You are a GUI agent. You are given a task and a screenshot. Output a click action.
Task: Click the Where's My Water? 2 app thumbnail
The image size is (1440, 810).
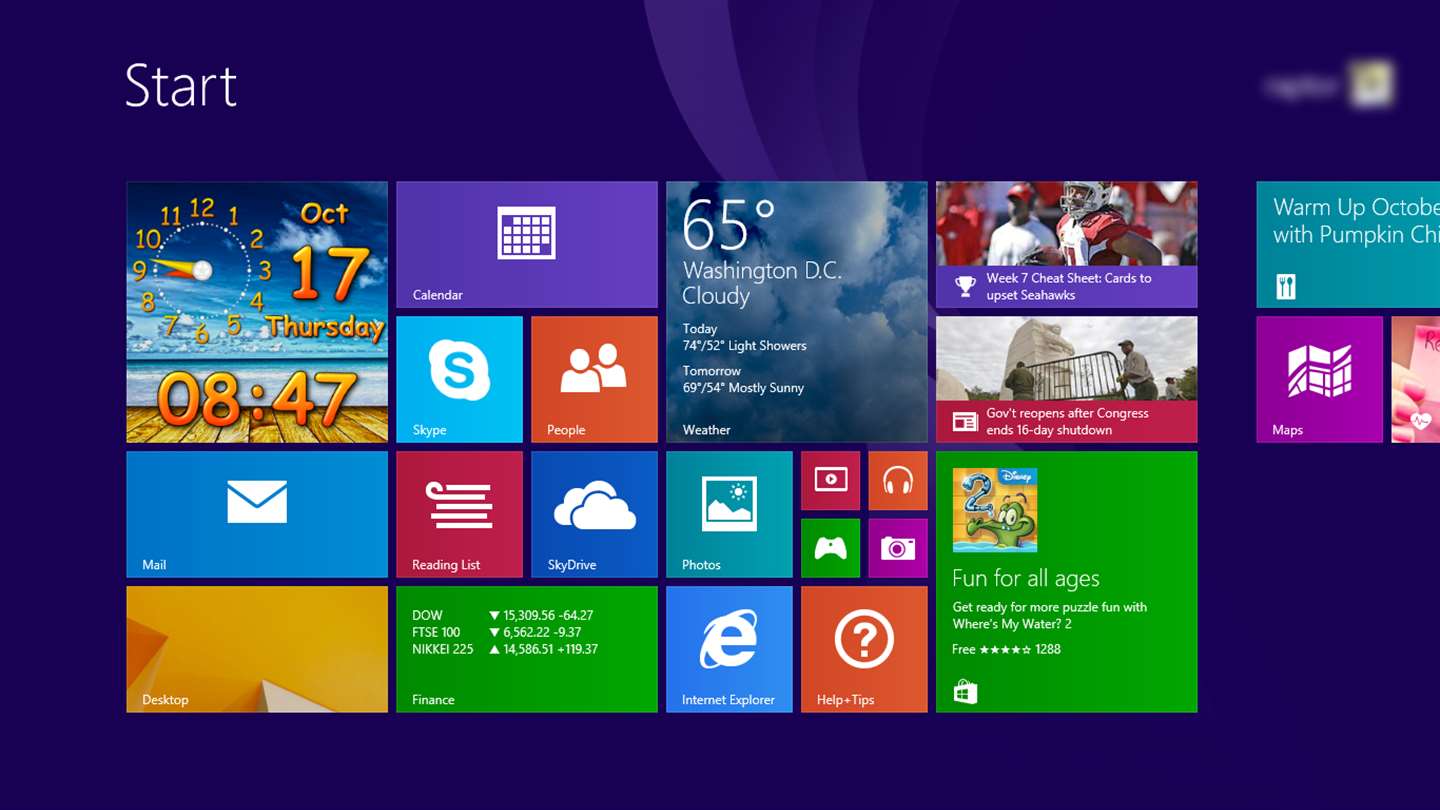click(x=995, y=510)
